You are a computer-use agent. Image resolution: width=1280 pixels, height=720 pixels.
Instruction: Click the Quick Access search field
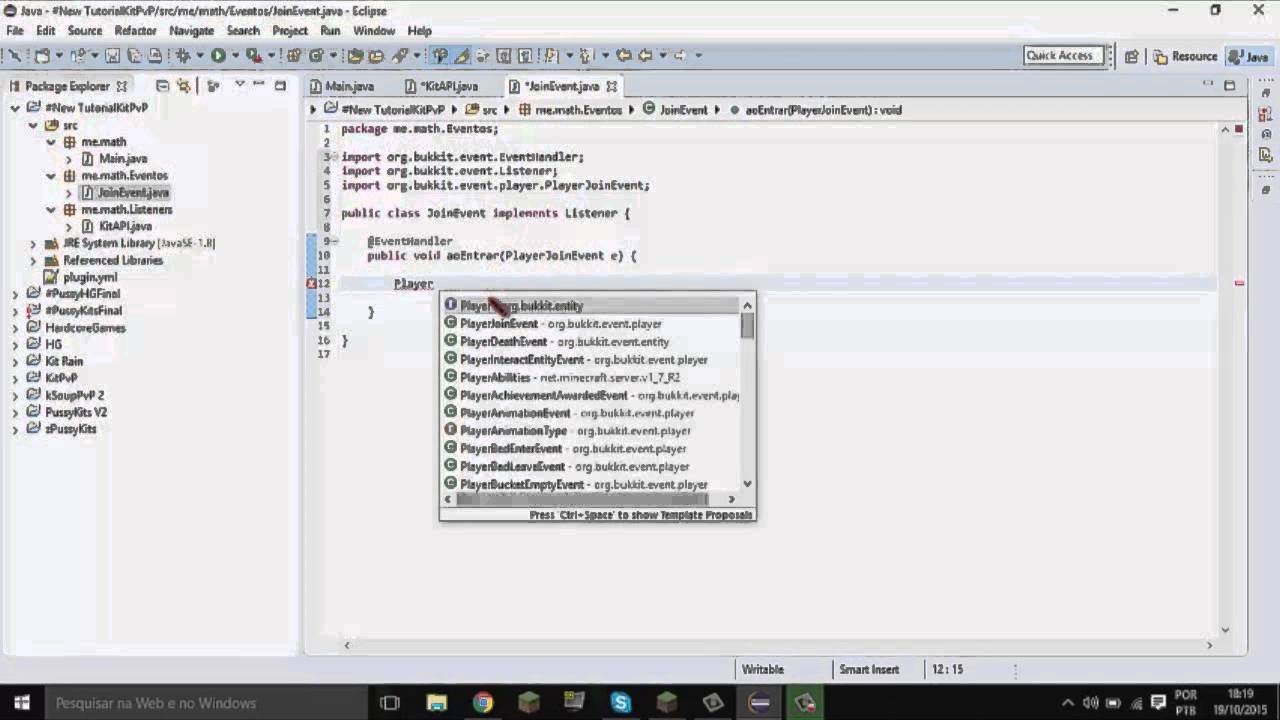pyautogui.click(x=1064, y=56)
